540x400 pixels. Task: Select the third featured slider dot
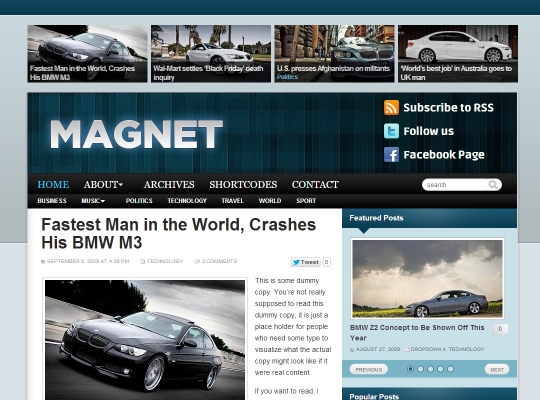tap(430, 369)
